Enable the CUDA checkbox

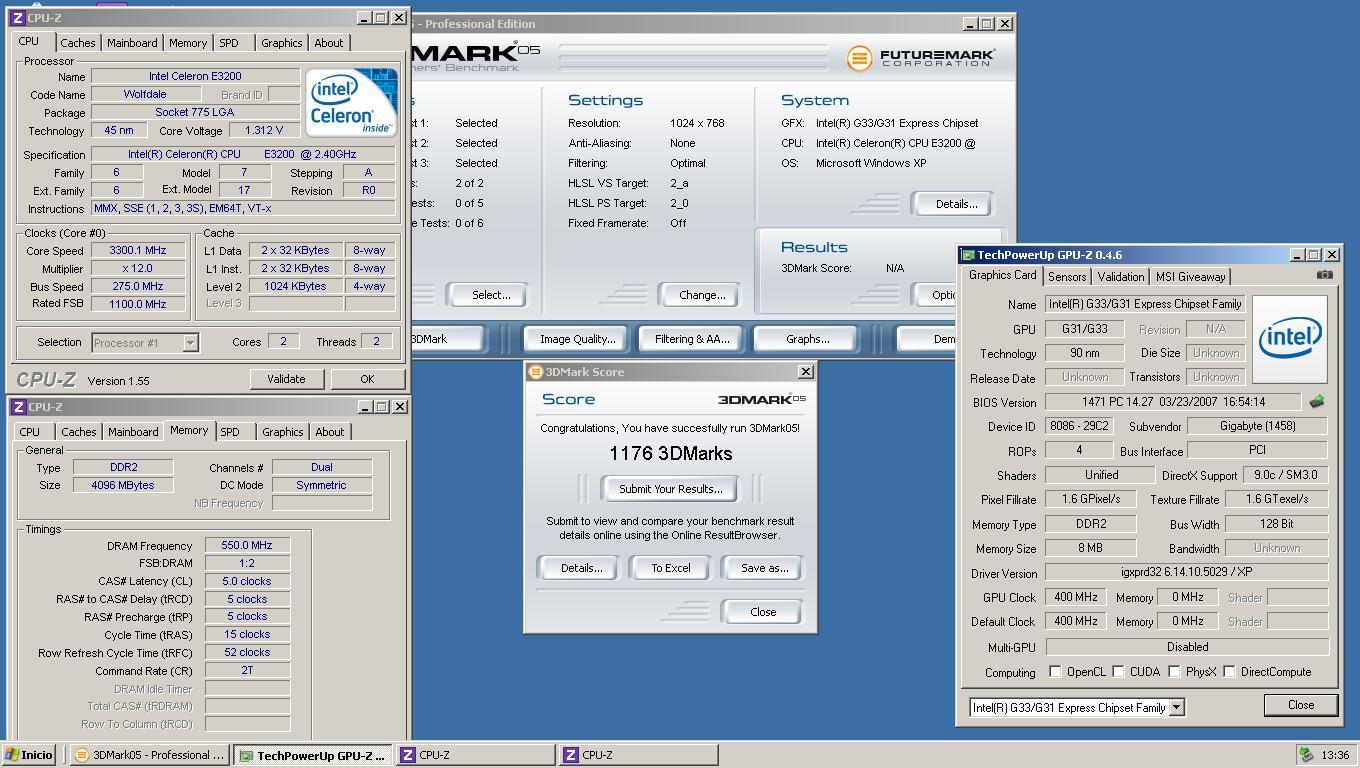(x=1119, y=672)
